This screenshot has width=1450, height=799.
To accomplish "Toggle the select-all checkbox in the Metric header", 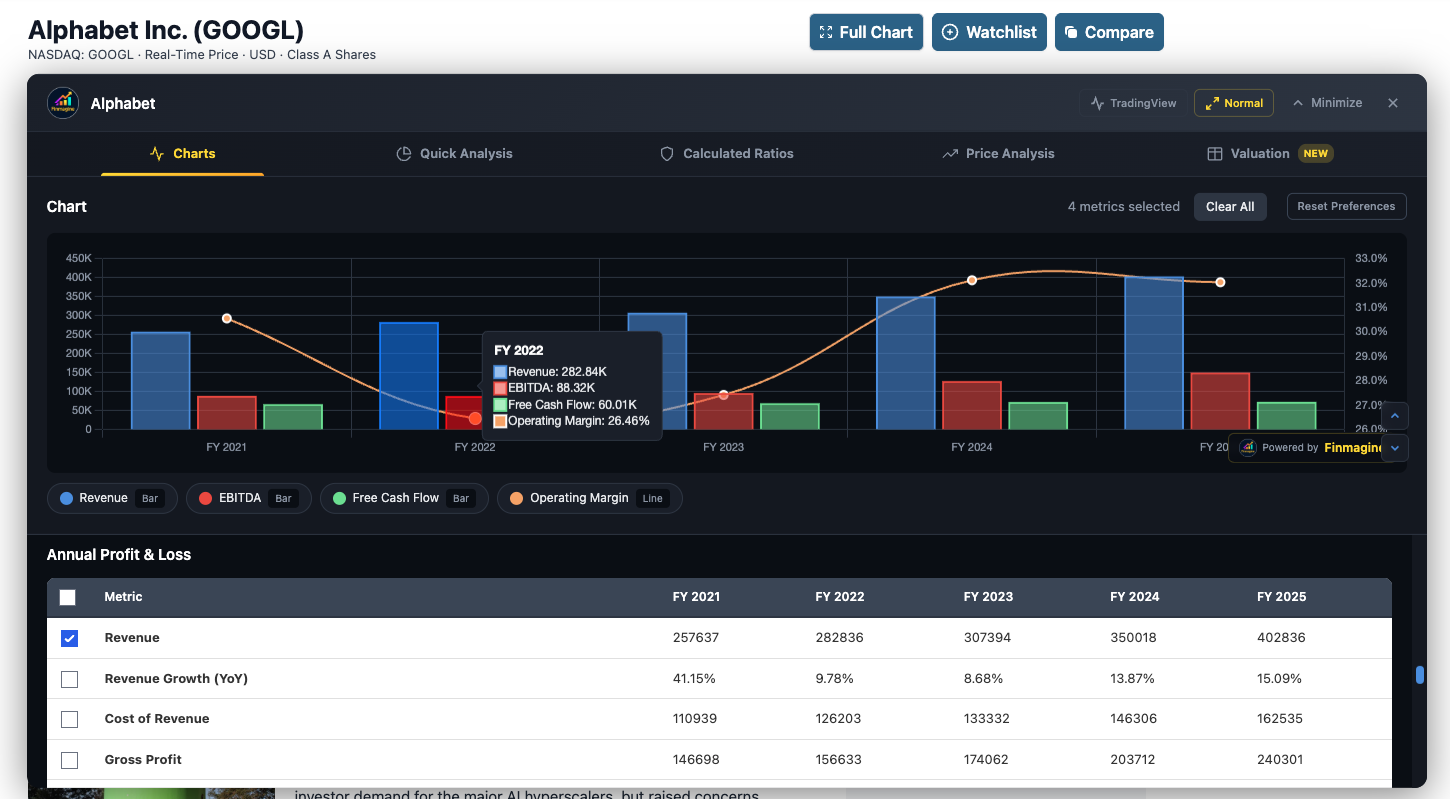I will tap(67, 597).
